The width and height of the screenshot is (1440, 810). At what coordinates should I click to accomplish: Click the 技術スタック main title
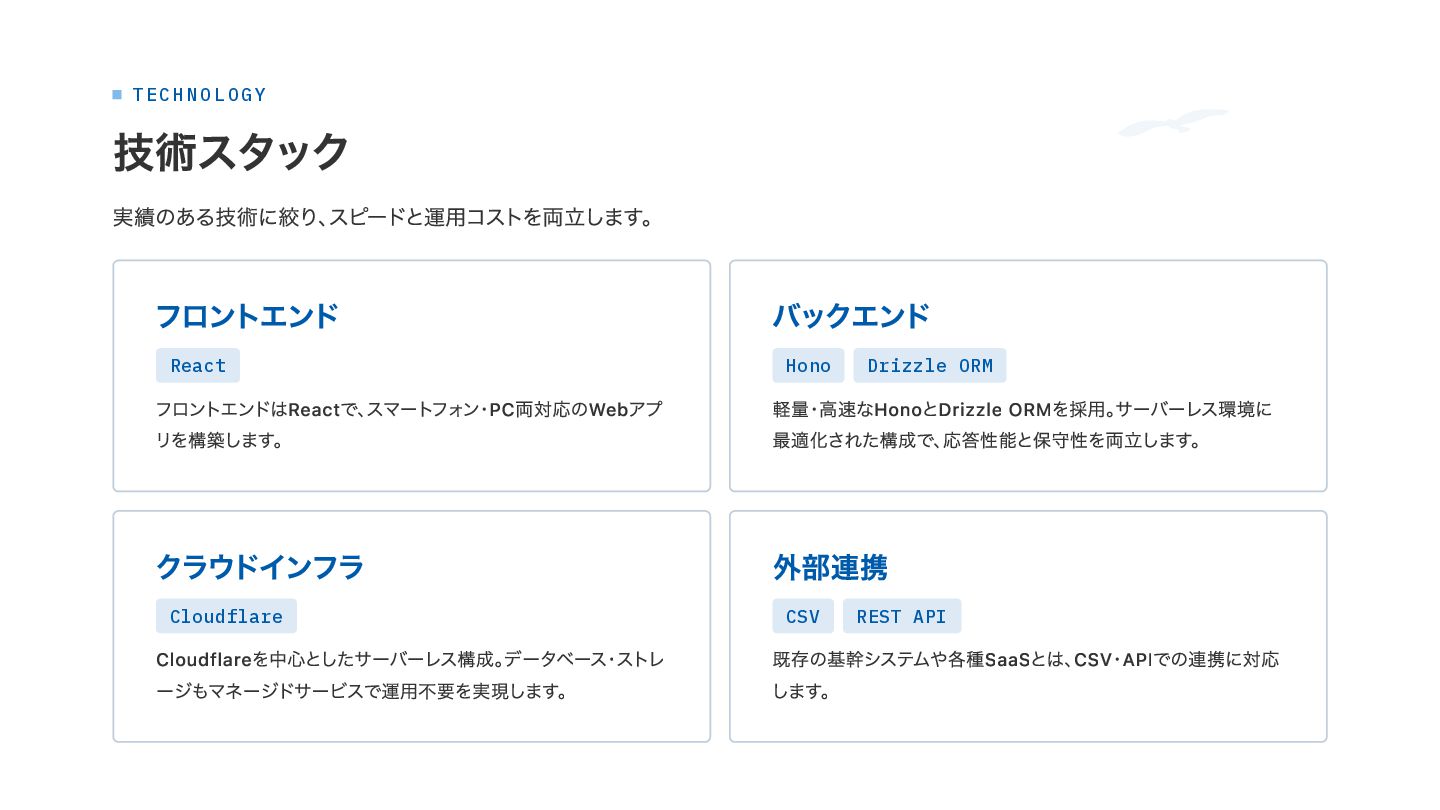click(x=231, y=152)
